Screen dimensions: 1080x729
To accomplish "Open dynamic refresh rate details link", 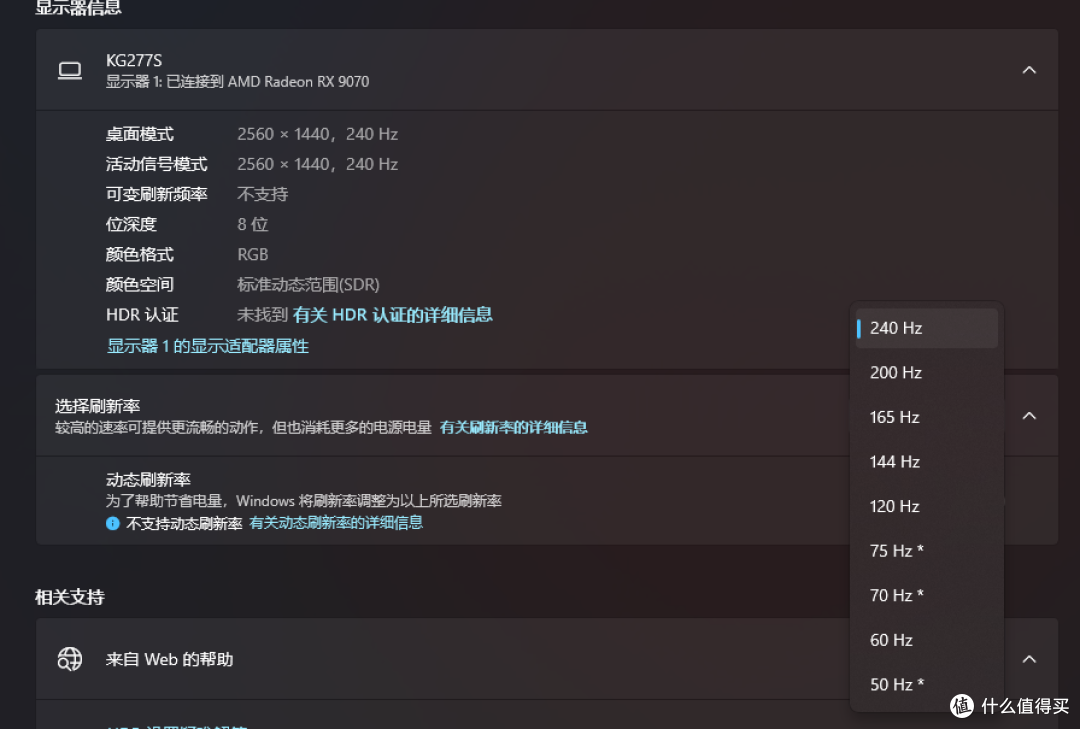I will [x=336, y=523].
